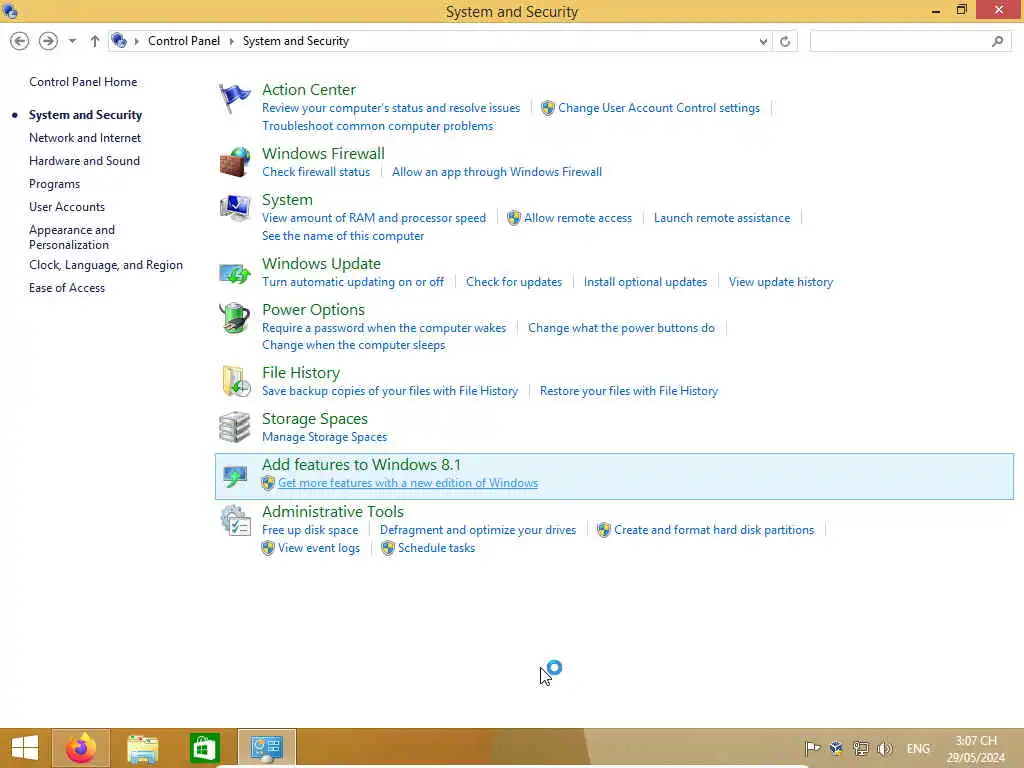This screenshot has width=1024, height=768.
Task: Expand the address bar history dropdown
Action: pos(763,41)
